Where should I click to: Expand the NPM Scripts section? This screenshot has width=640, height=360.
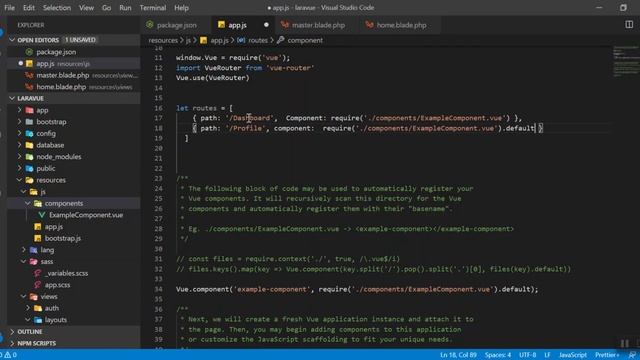click(12, 343)
